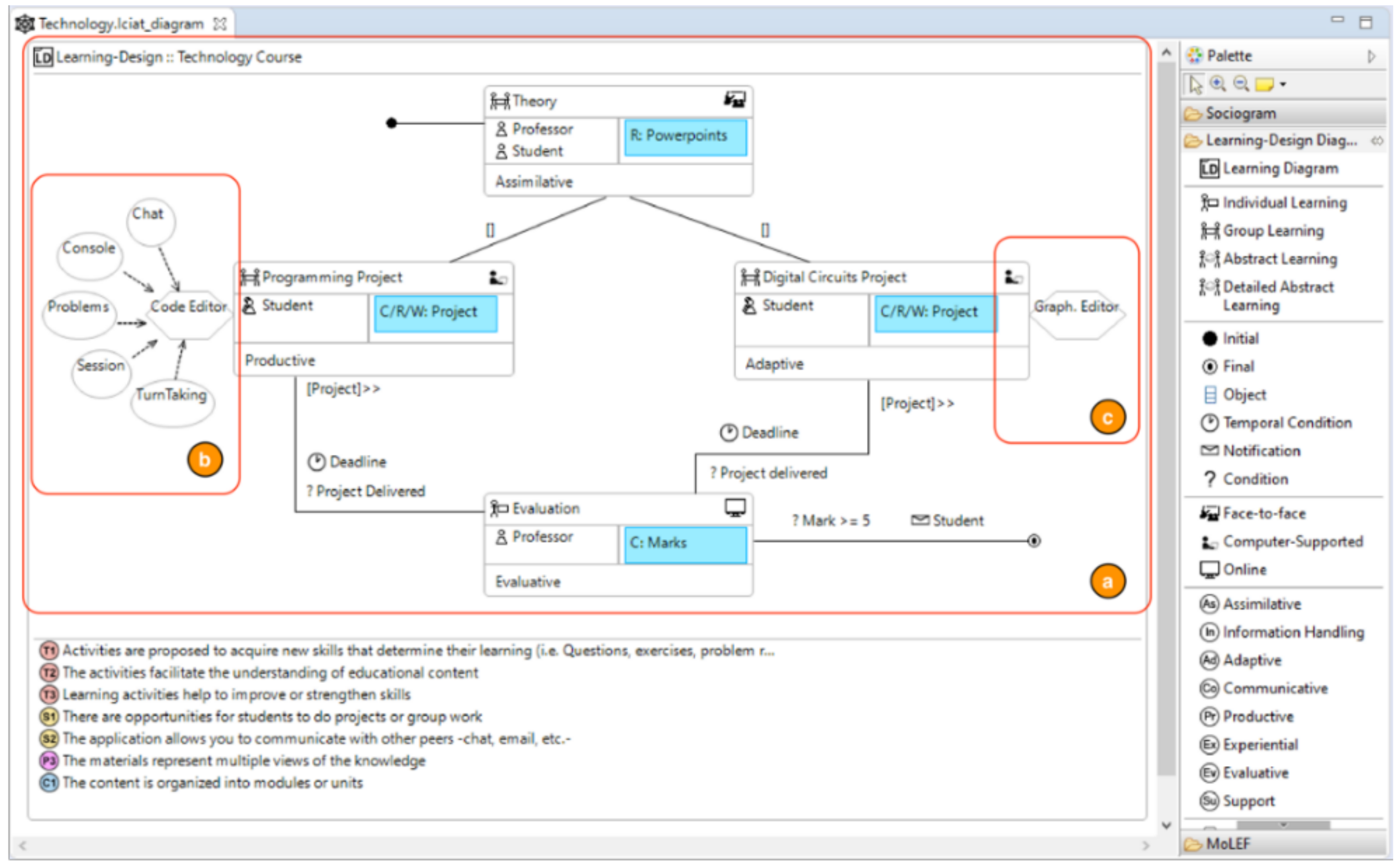Switch to the Technology.lciat_diagram tab
Viewport: 1399px width, 868px height.
(x=121, y=24)
